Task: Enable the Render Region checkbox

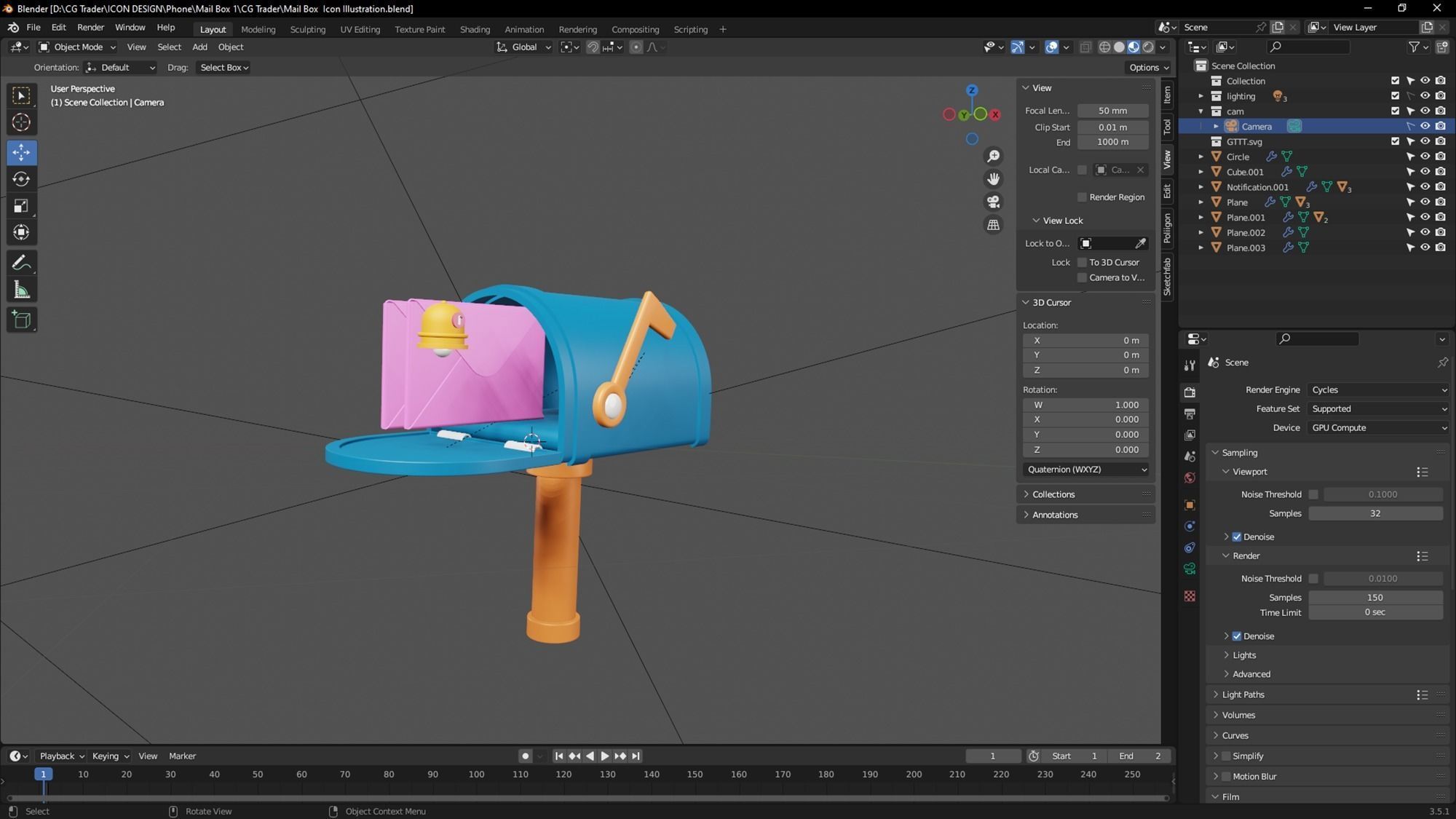Action: click(x=1082, y=197)
